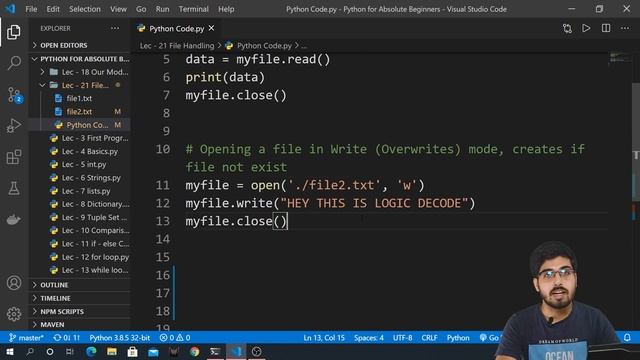
Task: Expand the Timeline section
Action: [80, 298]
